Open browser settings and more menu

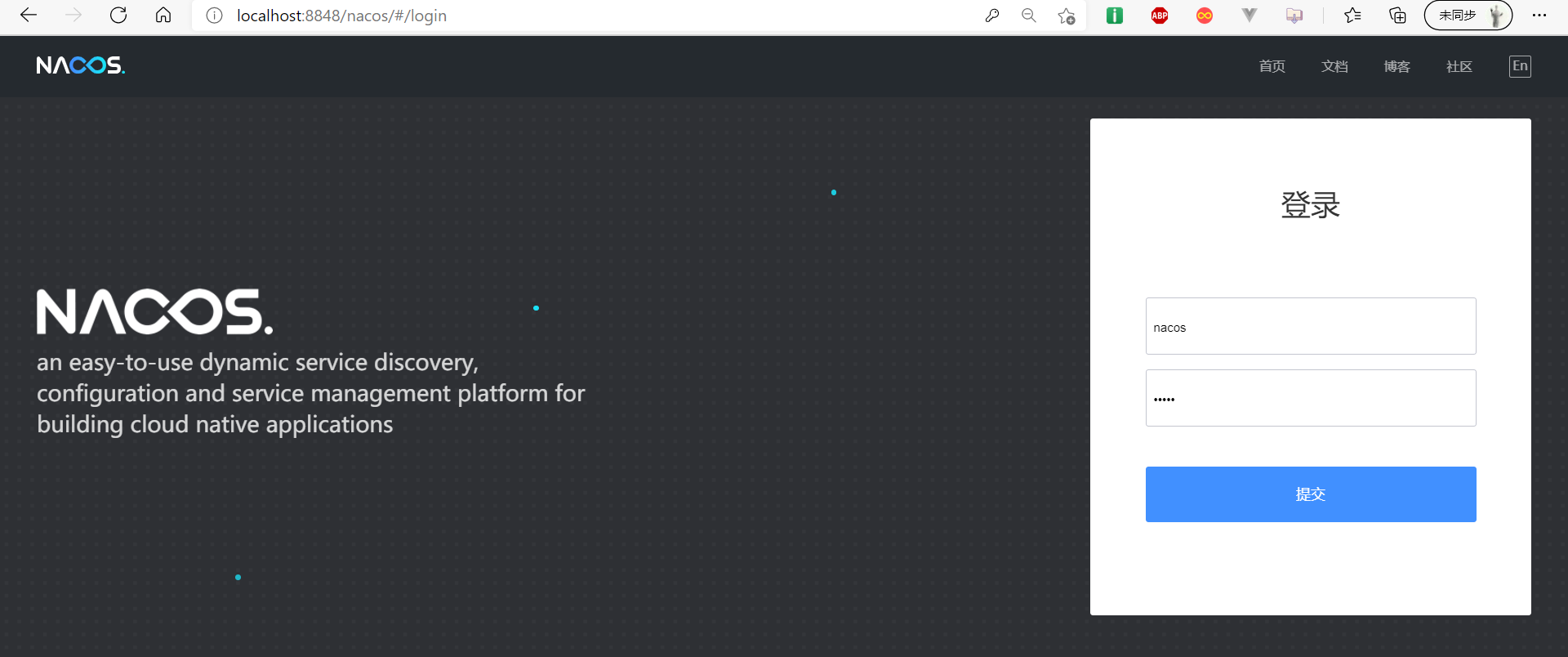pos(1539,16)
